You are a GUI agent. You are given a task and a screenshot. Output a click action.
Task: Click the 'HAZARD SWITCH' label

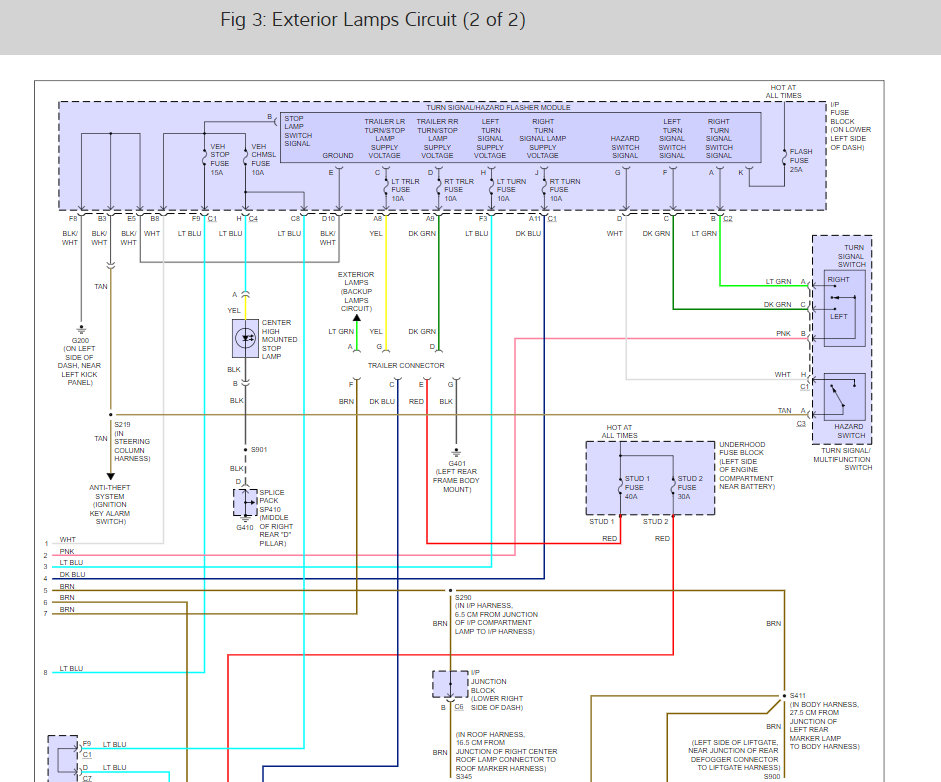(x=850, y=431)
